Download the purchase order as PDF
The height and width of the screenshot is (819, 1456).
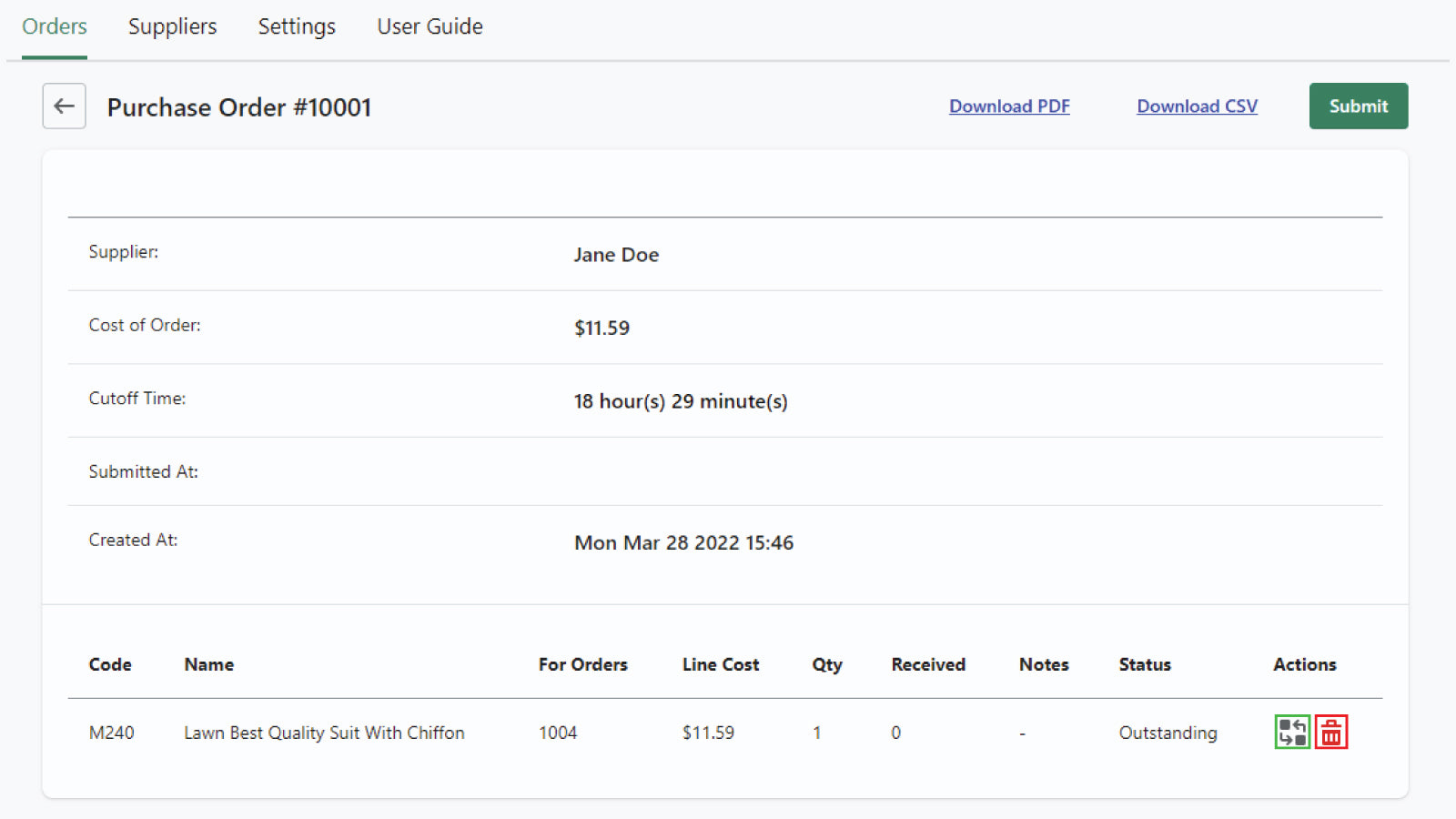pyautogui.click(x=1009, y=106)
